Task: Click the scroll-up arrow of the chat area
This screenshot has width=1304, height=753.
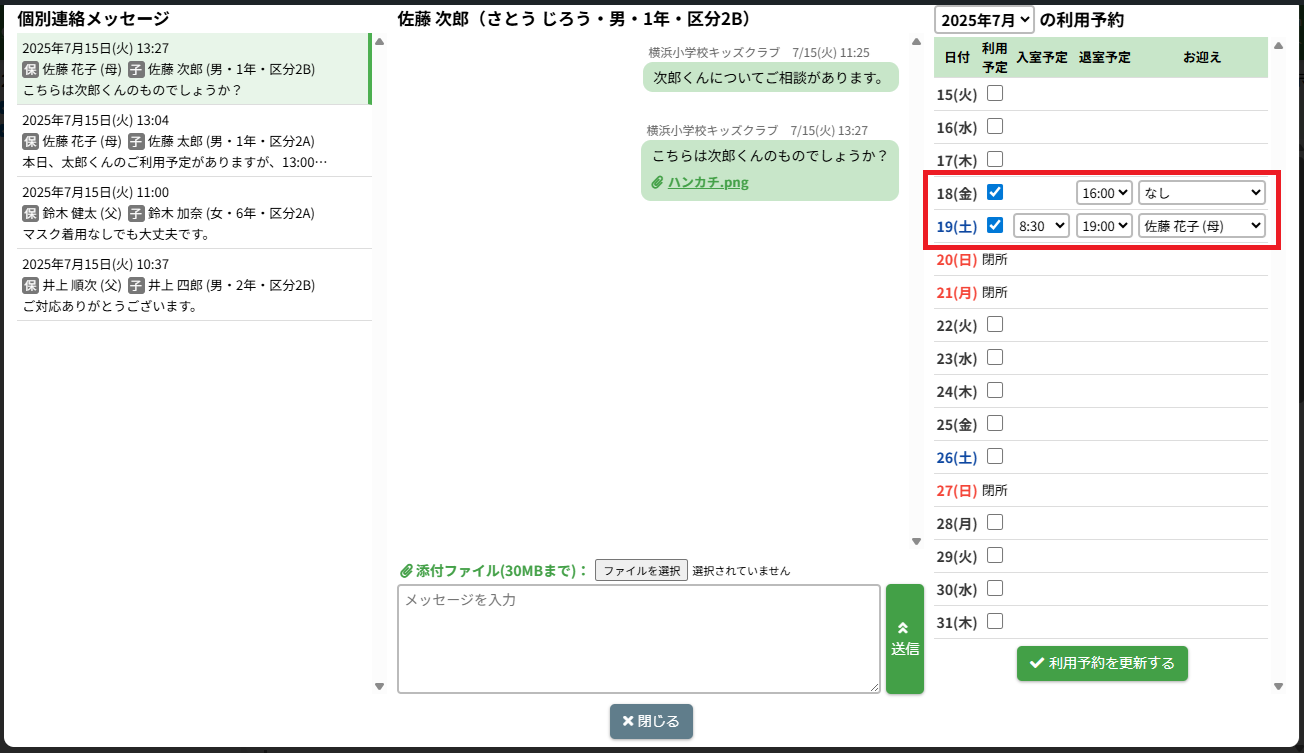Action: pos(916,42)
